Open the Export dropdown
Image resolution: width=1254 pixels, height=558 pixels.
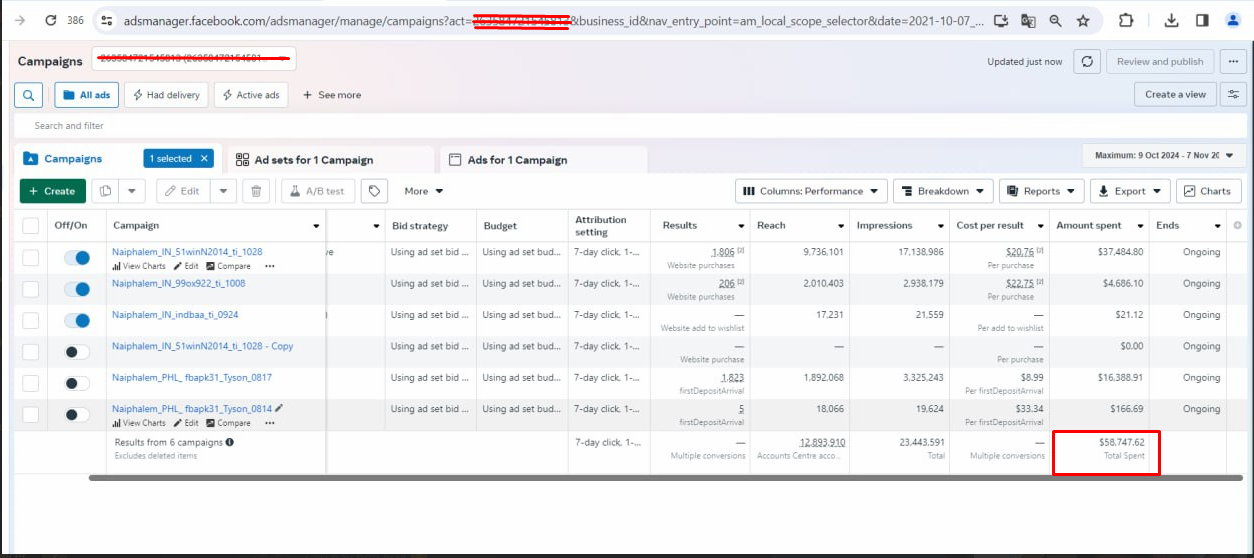tap(1130, 191)
